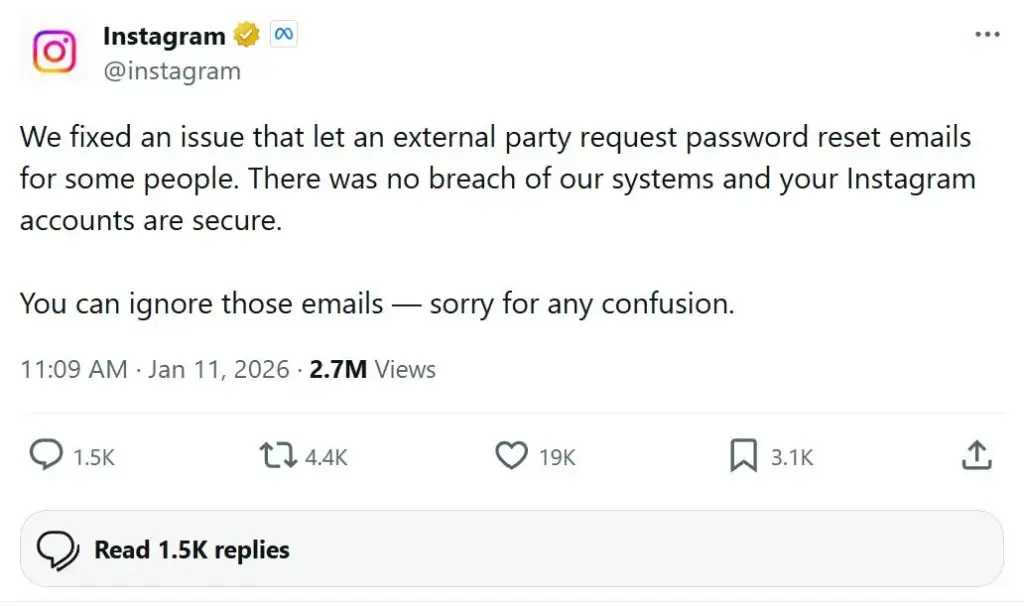Open the @instagram handle link
The image size is (1024, 607).
tap(172, 71)
